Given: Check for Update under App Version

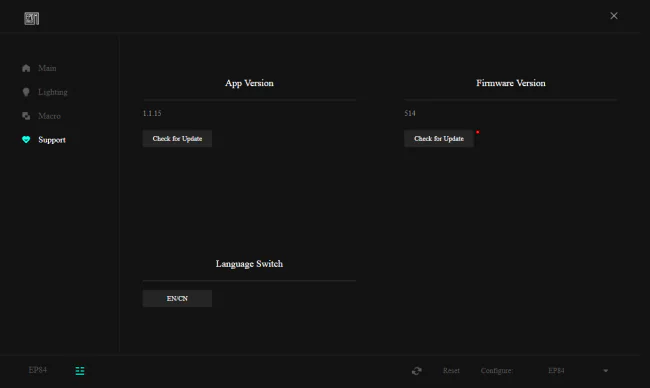Looking at the screenshot, I should click(177, 138).
